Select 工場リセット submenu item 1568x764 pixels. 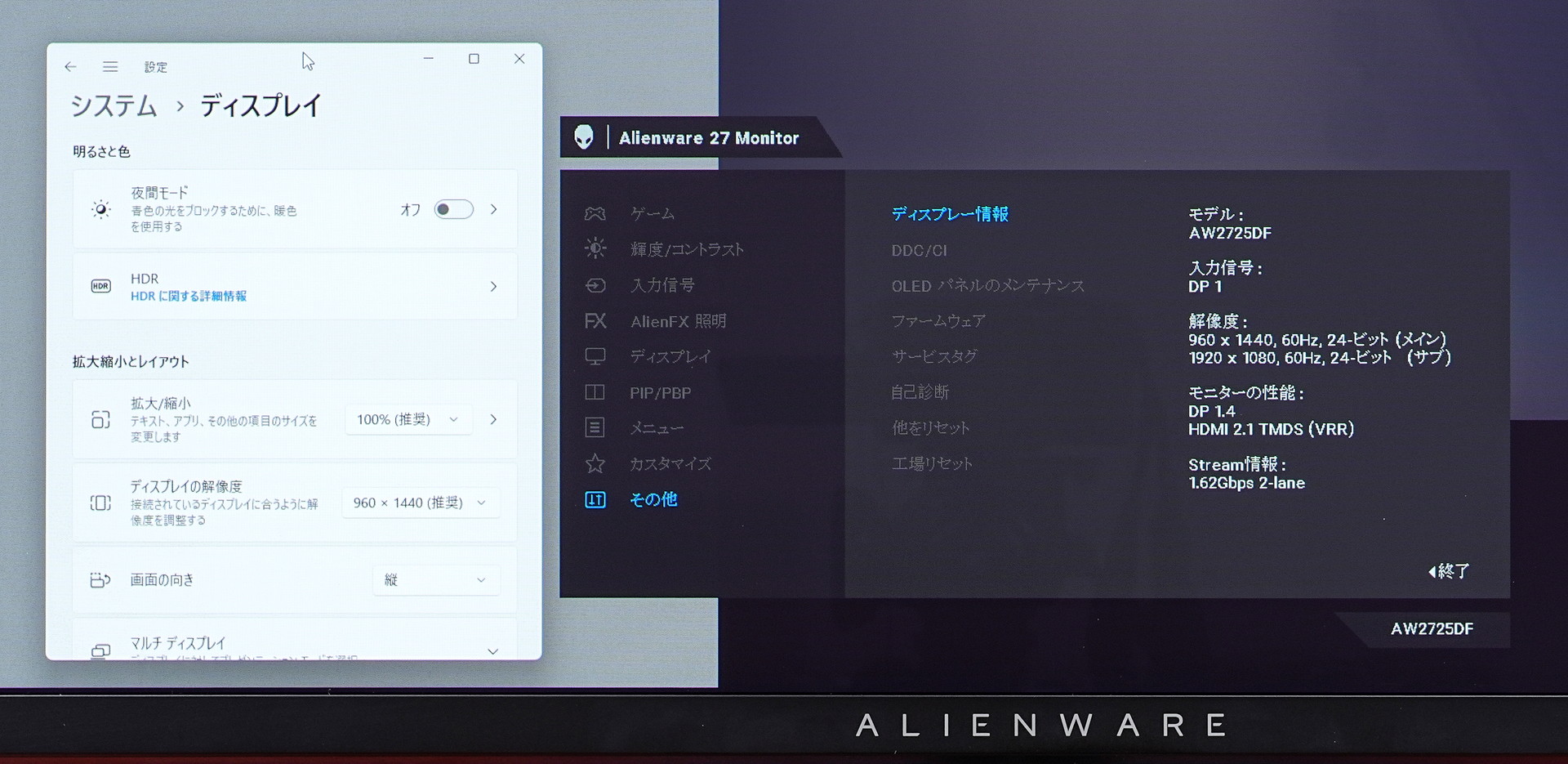click(x=932, y=463)
